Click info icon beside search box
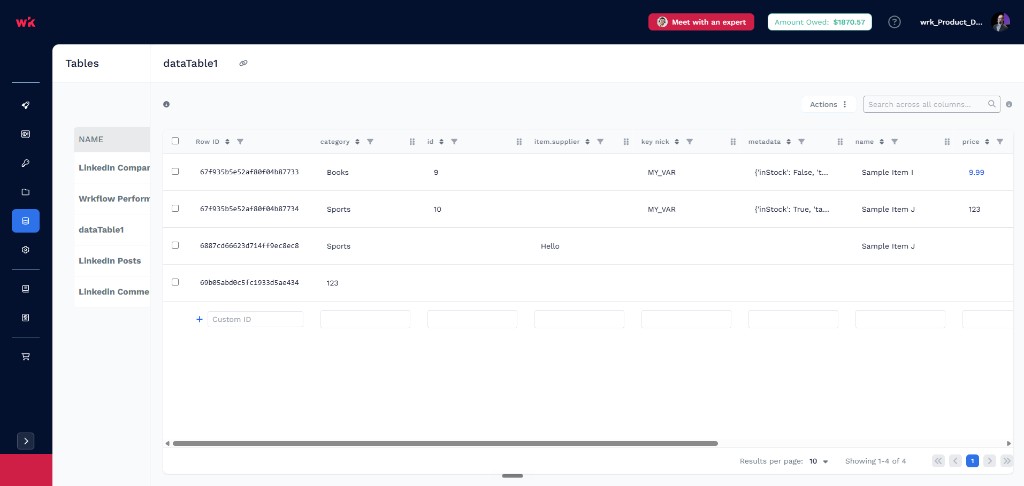1024x486 pixels. click(1009, 105)
